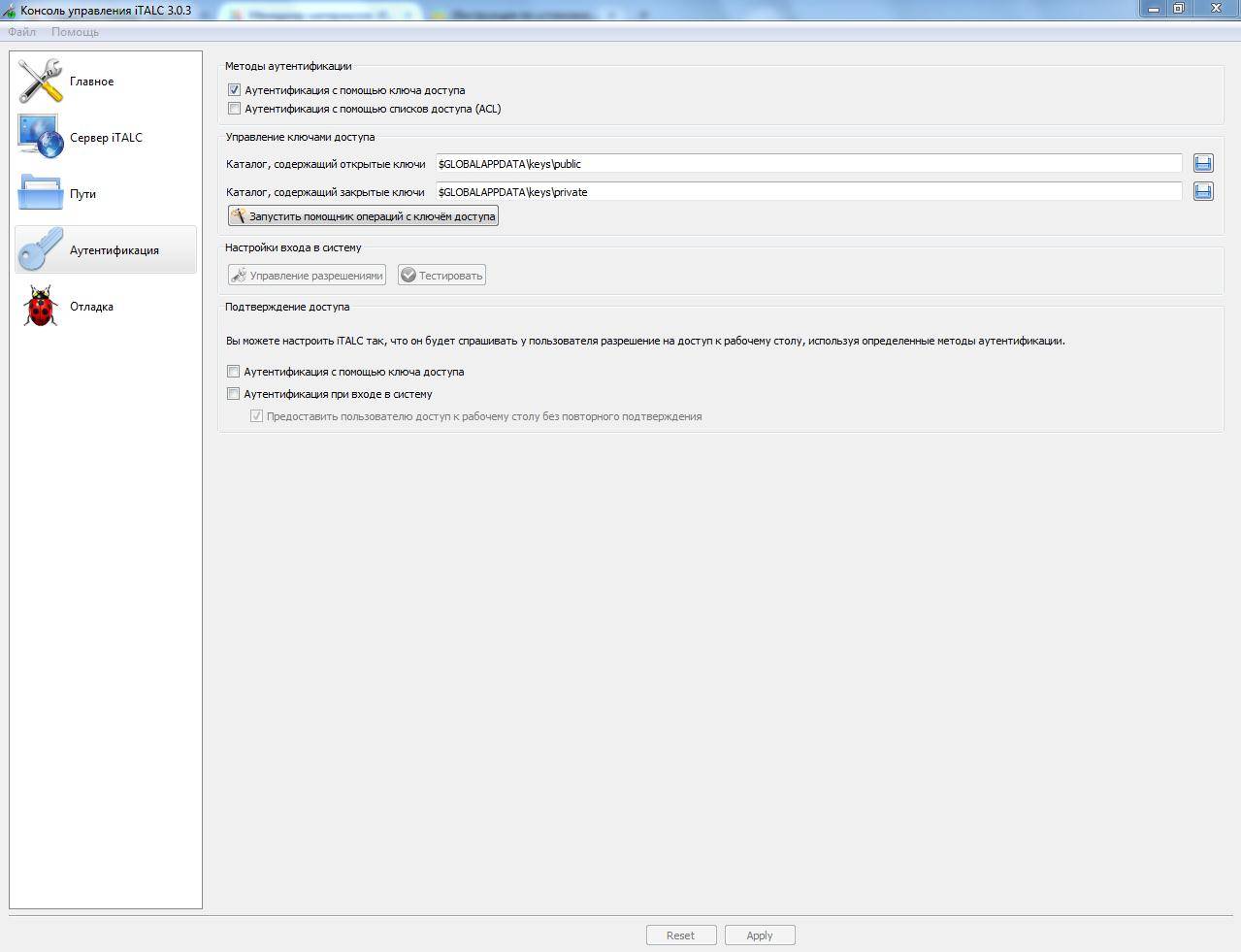Image resolution: width=1241 pixels, height=952 pixels.
Task: Click the Apply button
Action: (x=760, y=936)
